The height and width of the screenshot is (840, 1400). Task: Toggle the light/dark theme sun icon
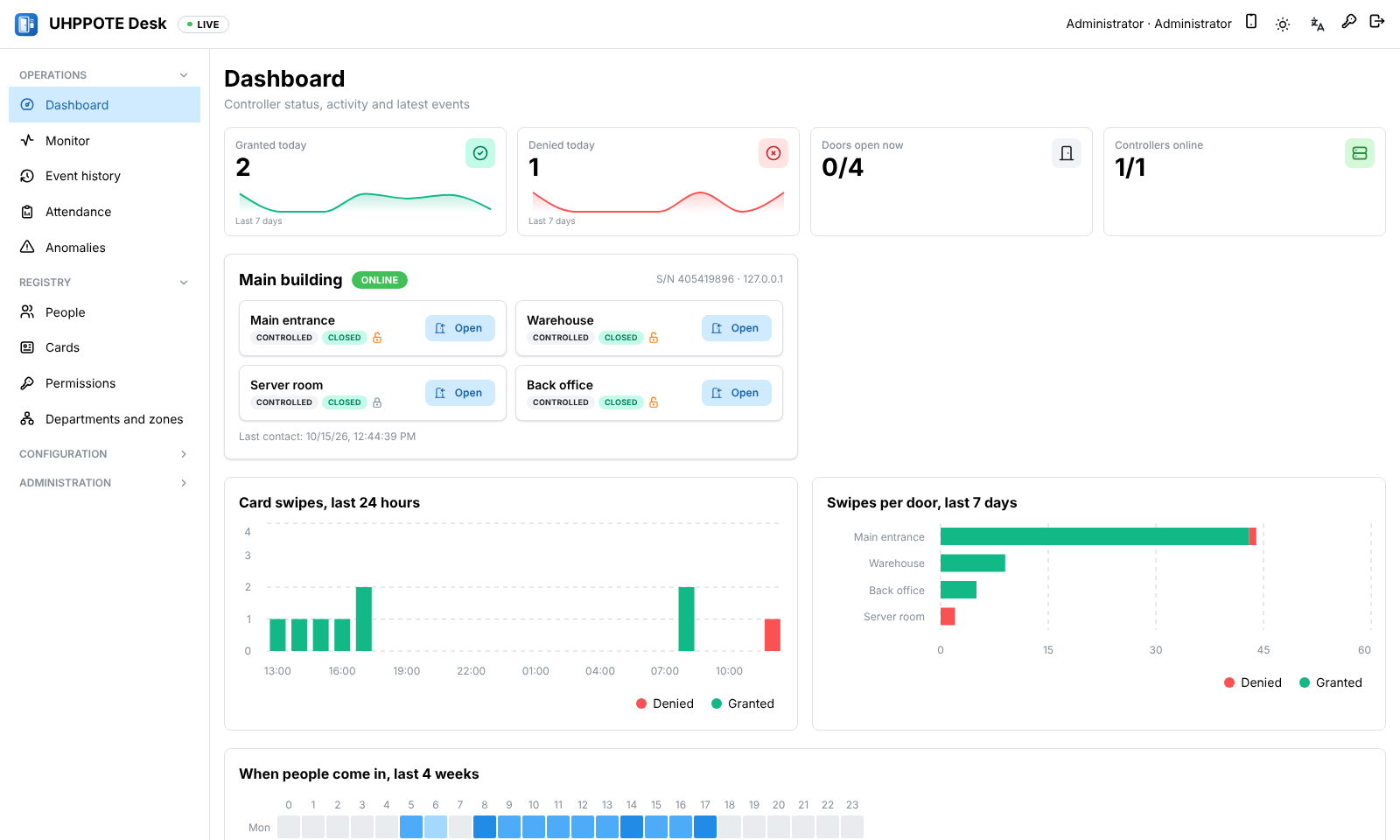[x=1283, y=24]
